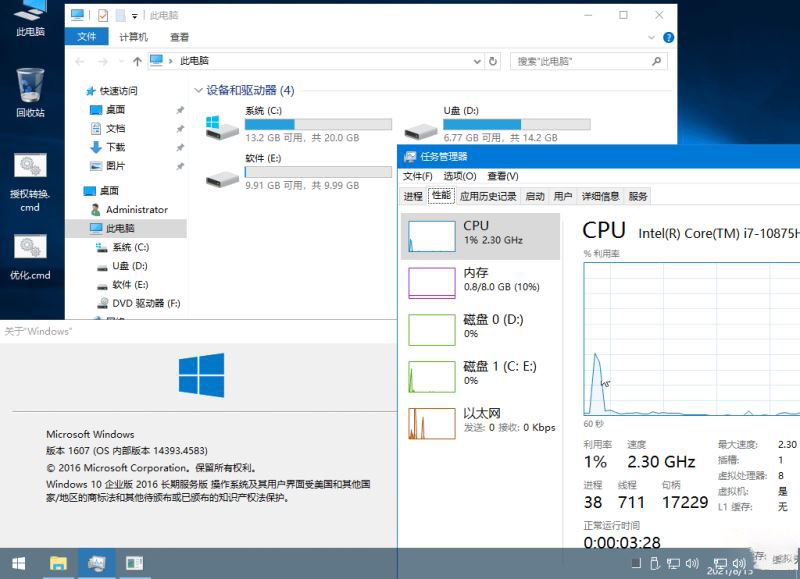Open 文件(F) menu in Task Manager
This screenshot has height=579, width=800.
(x=417, y=176)
